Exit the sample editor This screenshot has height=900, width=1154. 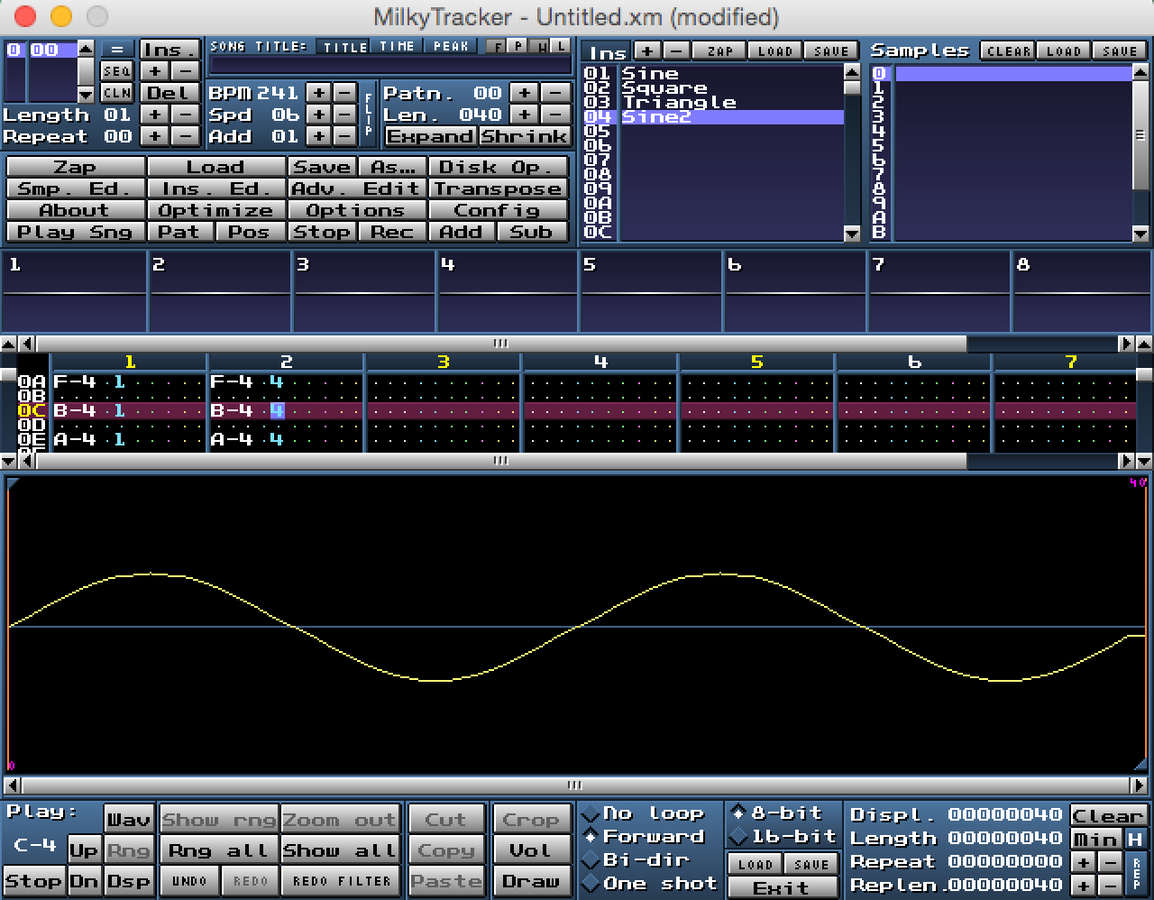click(x=782, y=887)
